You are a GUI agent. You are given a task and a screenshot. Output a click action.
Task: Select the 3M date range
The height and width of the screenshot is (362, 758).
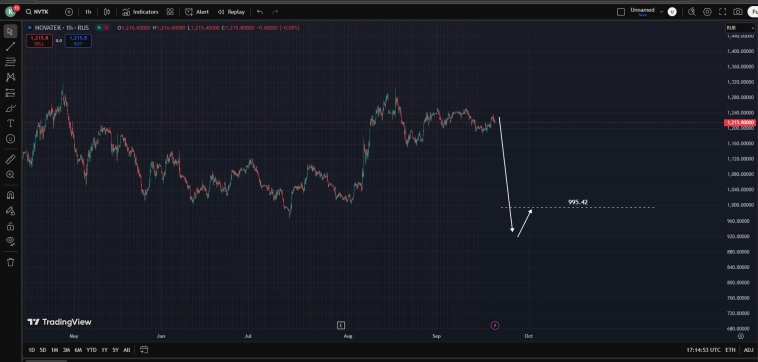point(66,350)
